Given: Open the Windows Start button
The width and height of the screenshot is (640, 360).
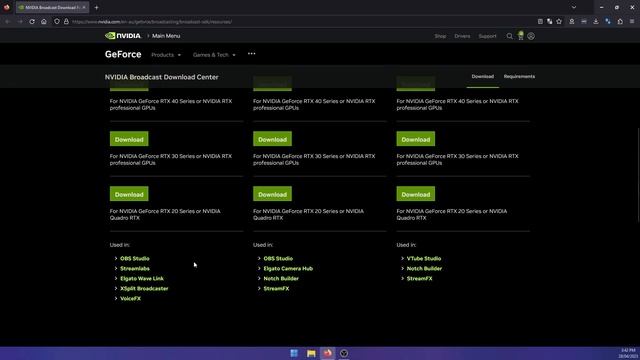Looking at the screenshot, I should click(x=294, y=353).
